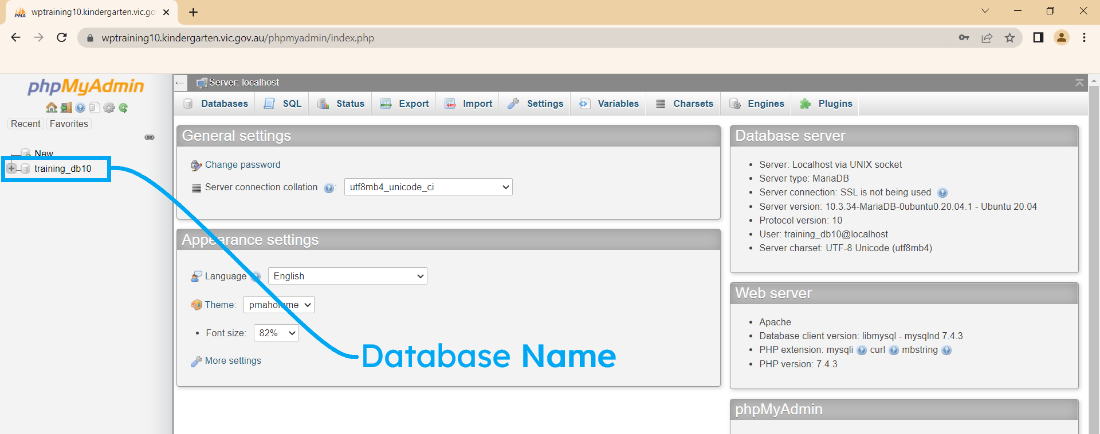Viewport: 1100px width, 434px height.
Task: Go to the Import tab
Action: coord(468,104)
